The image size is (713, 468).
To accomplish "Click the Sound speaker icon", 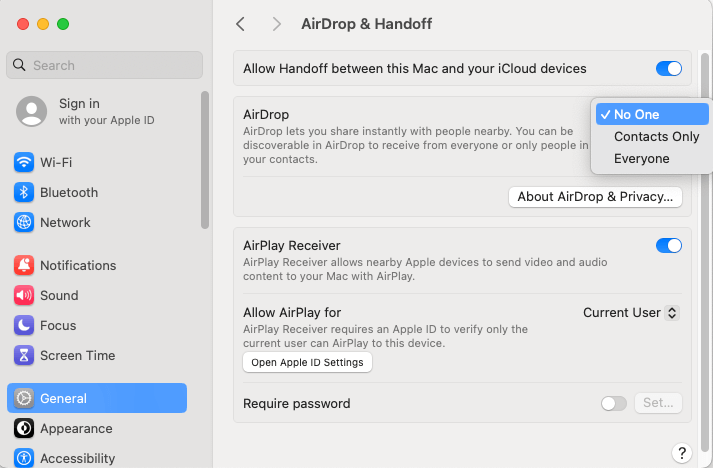I will (x=24, y=295).
